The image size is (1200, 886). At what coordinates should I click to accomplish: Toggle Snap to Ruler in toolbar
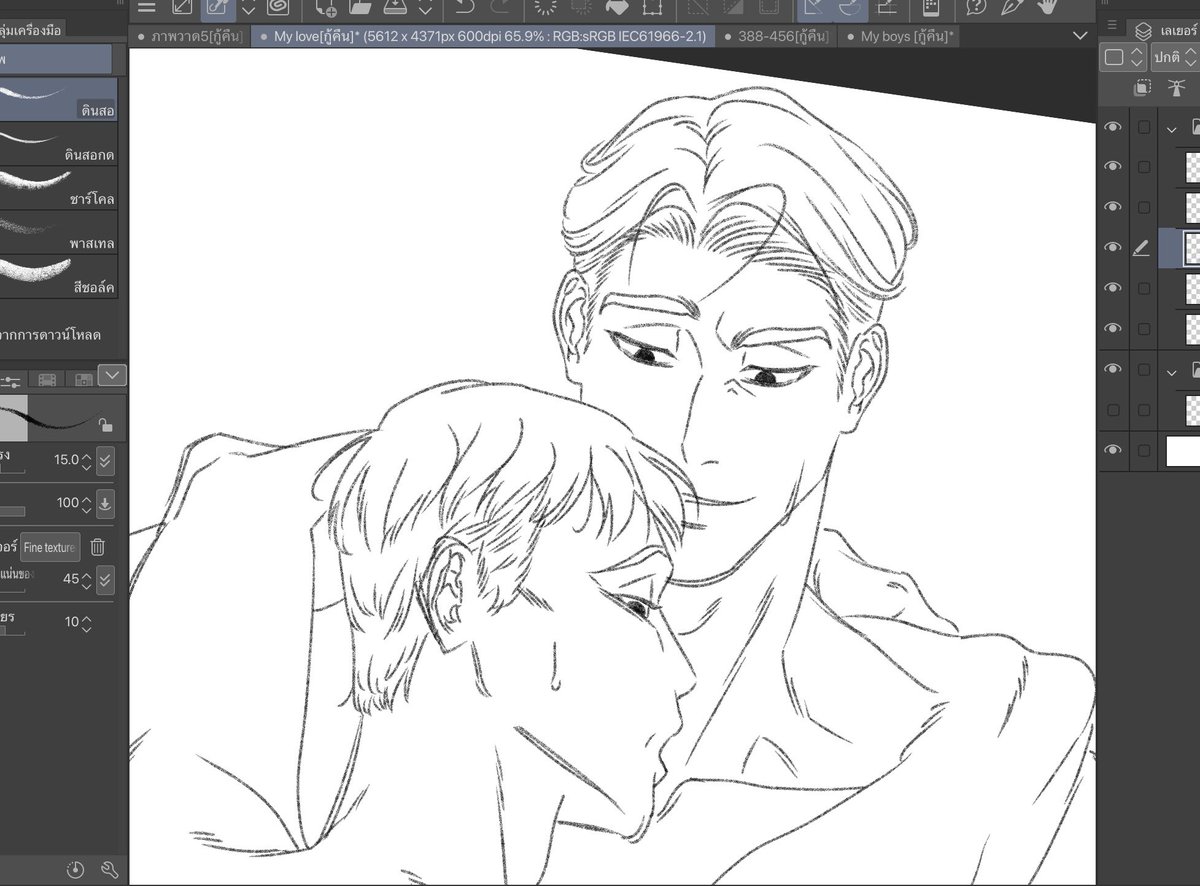pyautogui.click(x=814, y=8)
